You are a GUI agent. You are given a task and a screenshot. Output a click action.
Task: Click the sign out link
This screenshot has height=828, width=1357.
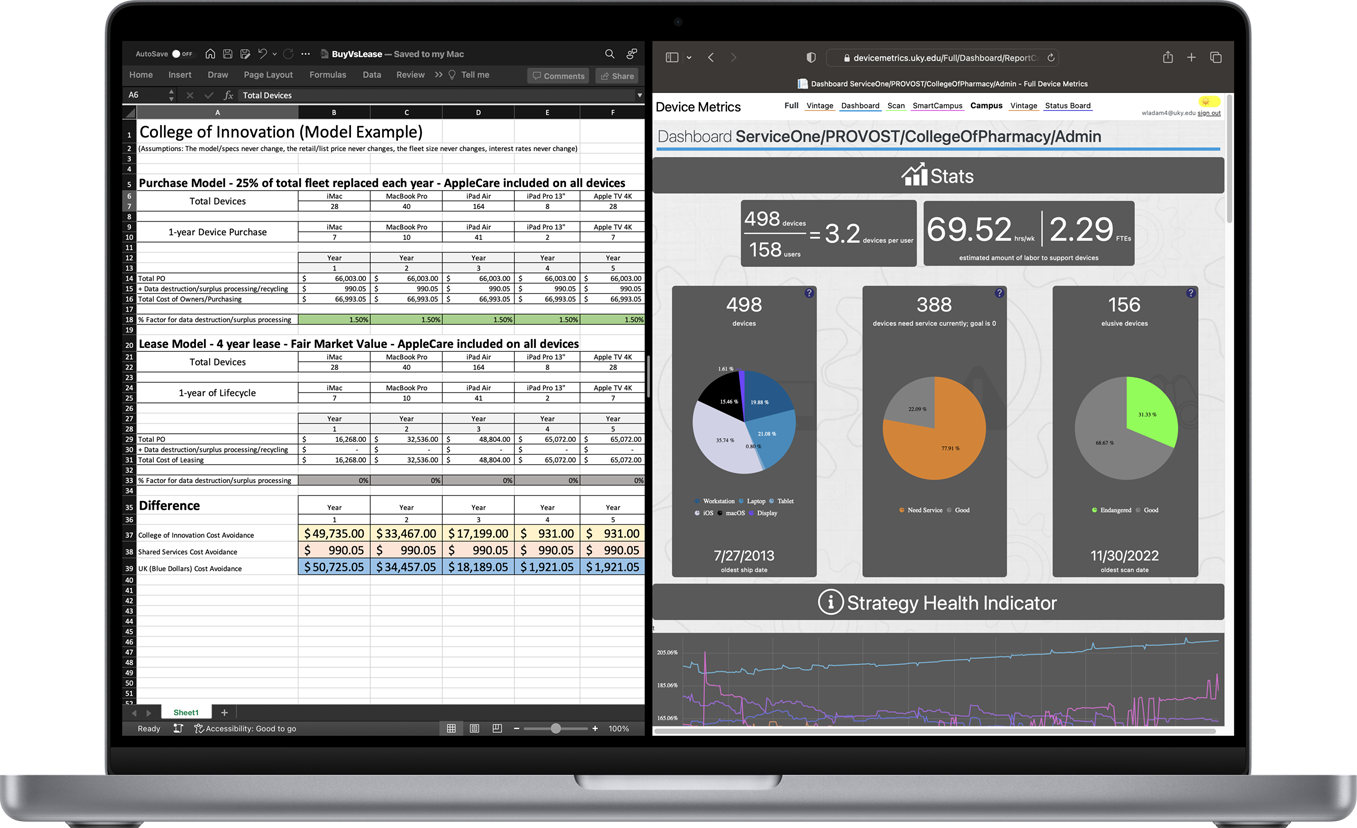click(1209, 114)
